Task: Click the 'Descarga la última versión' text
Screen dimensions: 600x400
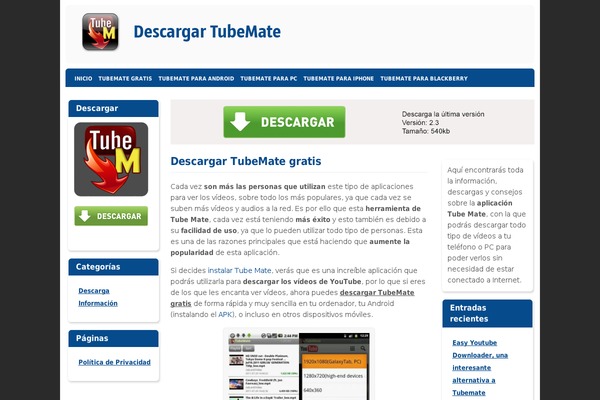Action: point(443,114)
